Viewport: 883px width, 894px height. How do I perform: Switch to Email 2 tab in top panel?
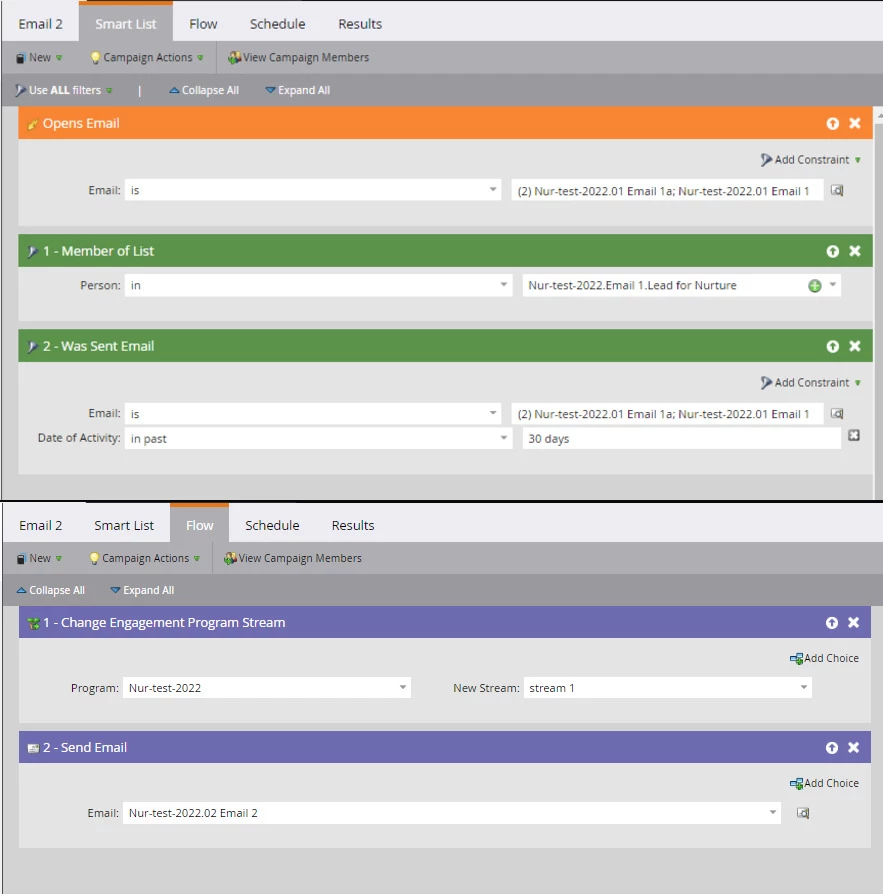point(40,24)
